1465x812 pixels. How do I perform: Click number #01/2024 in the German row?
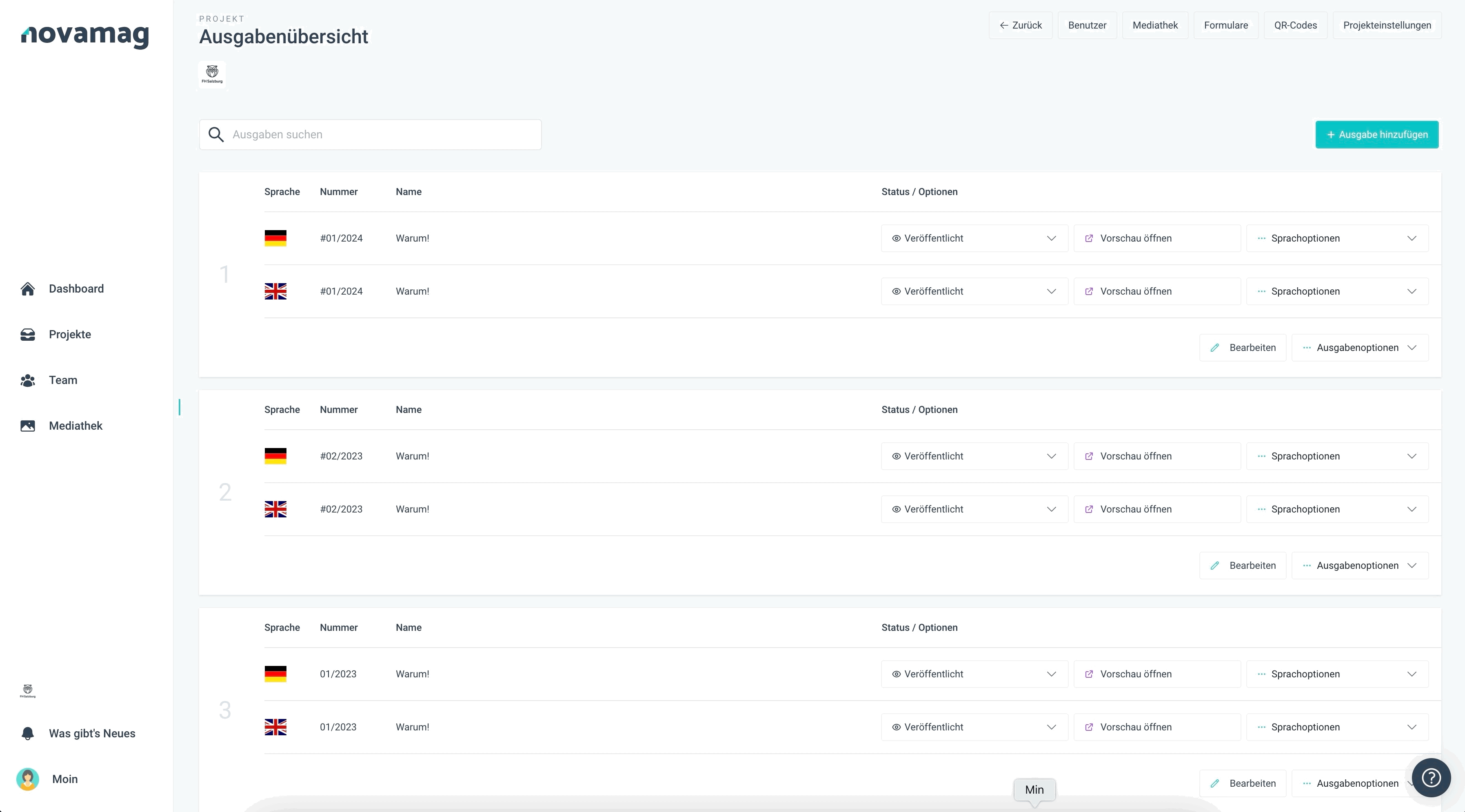341,238
